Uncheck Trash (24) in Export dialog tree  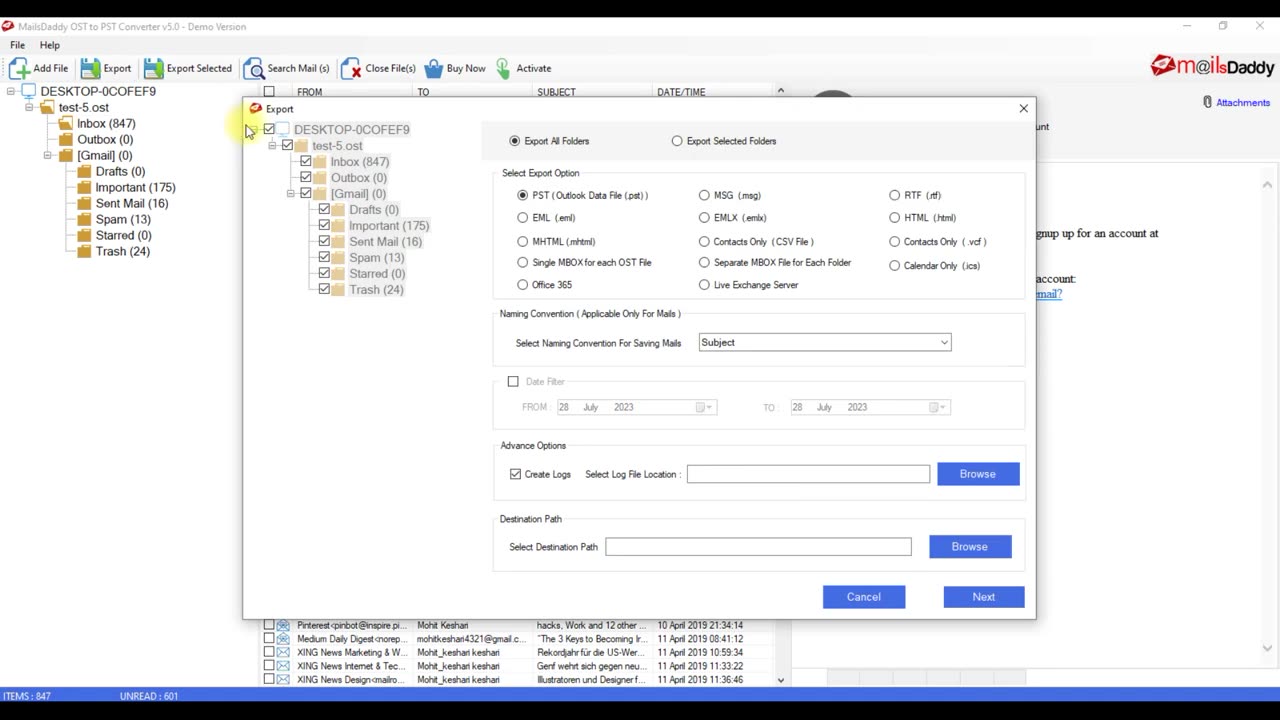tap(324, 290)
